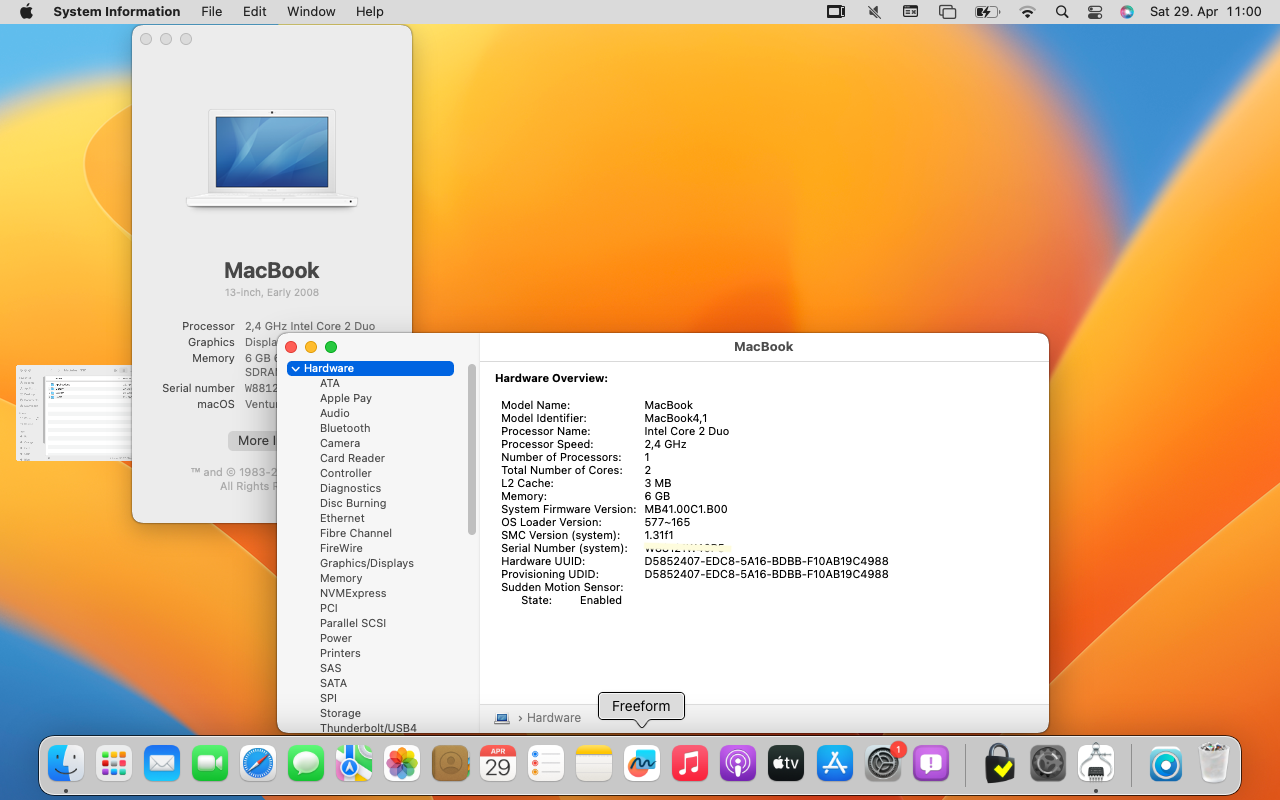This screenshot has width=1280, height=800.
Task: Click System Information caliper Dock icon
Action: 1096,764
